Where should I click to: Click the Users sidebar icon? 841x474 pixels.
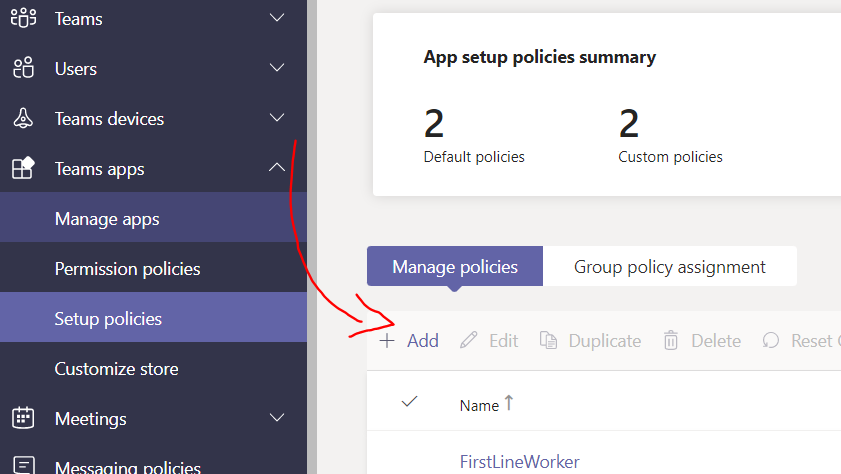(x=23, y=68)
